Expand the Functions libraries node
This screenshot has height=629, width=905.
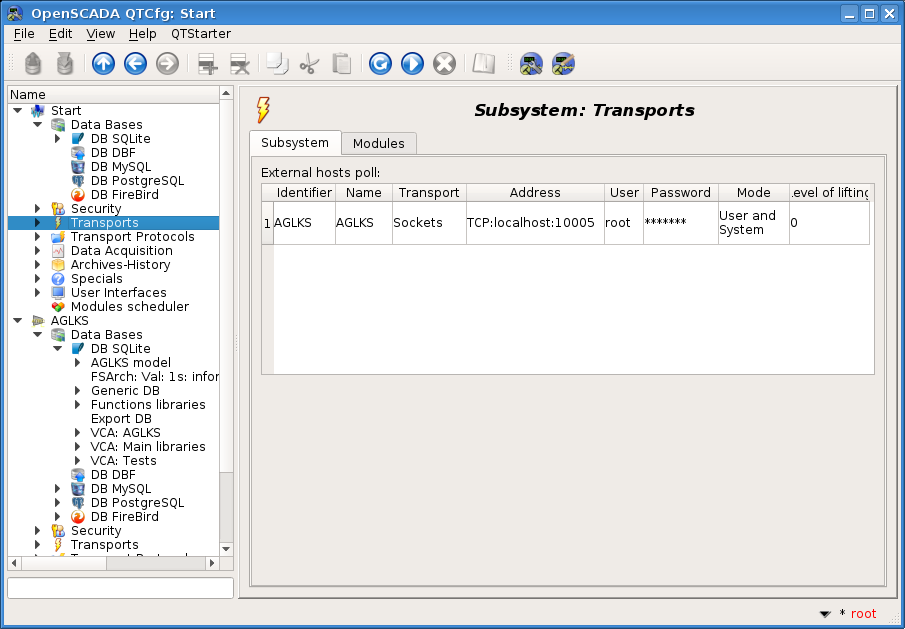(x=77, y=405)
